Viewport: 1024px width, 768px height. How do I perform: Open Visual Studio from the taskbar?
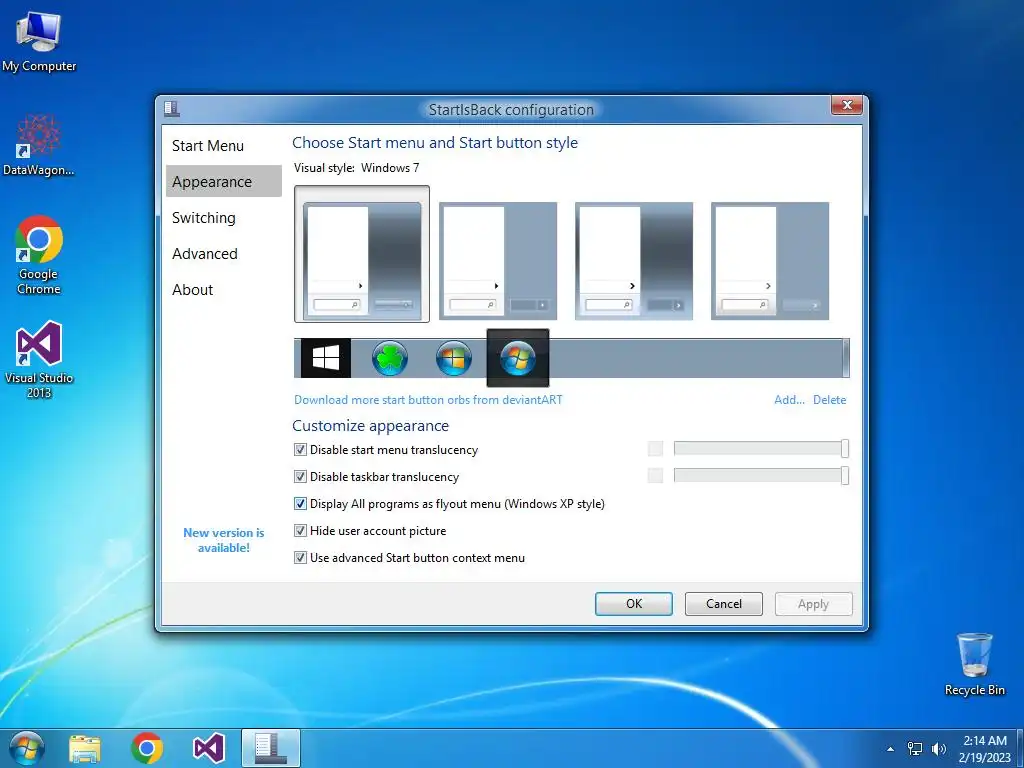coord(209,748)
